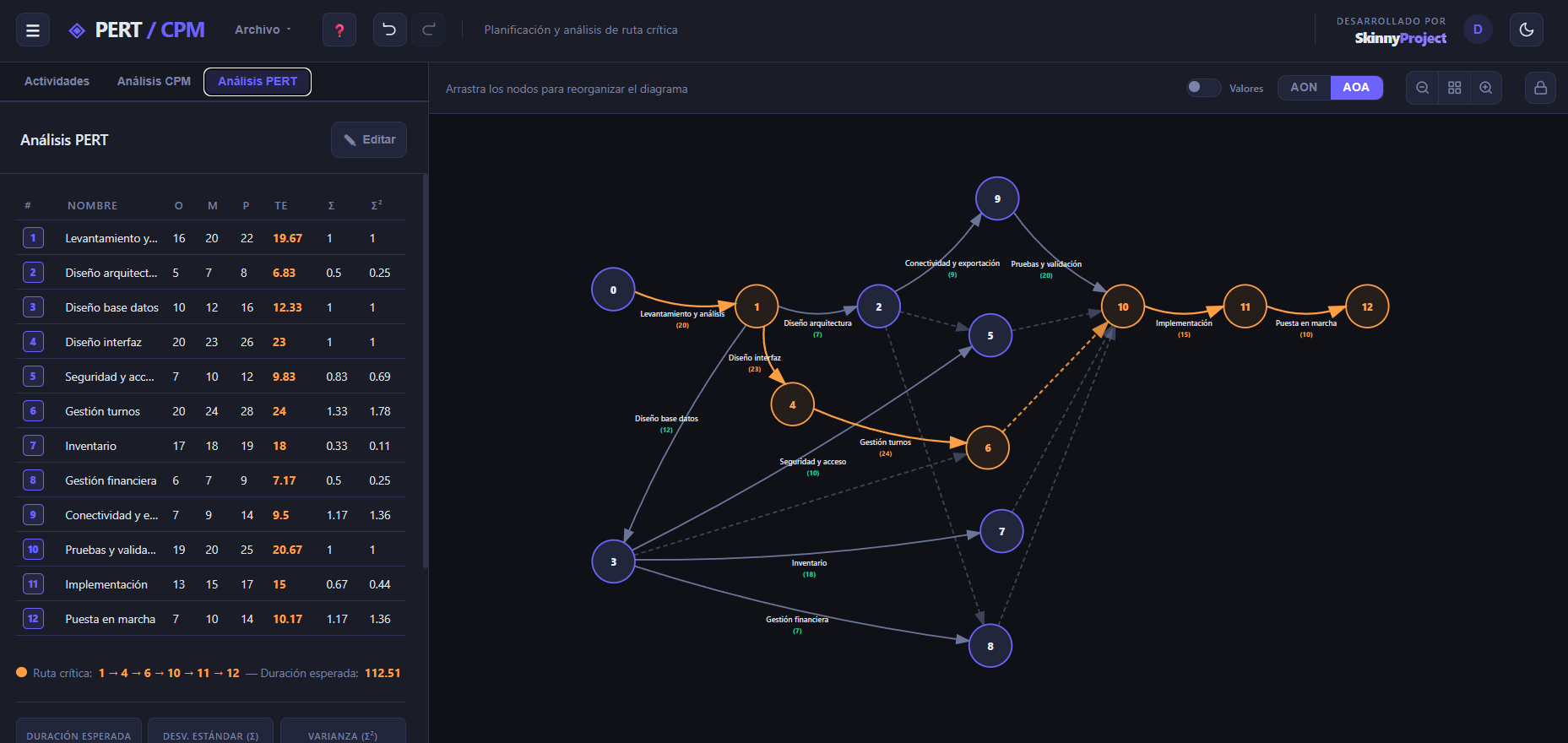Open the Análisis CPM tab
The height and width of the screenshot is (743, 1568).
pyautogui.click(x=154, y=81)
